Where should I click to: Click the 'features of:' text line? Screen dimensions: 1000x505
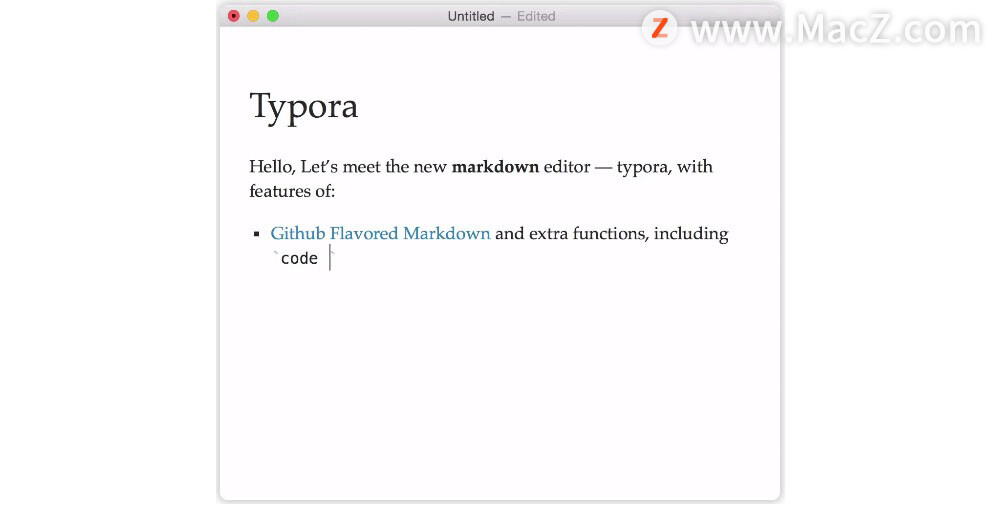[x=292, y=191]
